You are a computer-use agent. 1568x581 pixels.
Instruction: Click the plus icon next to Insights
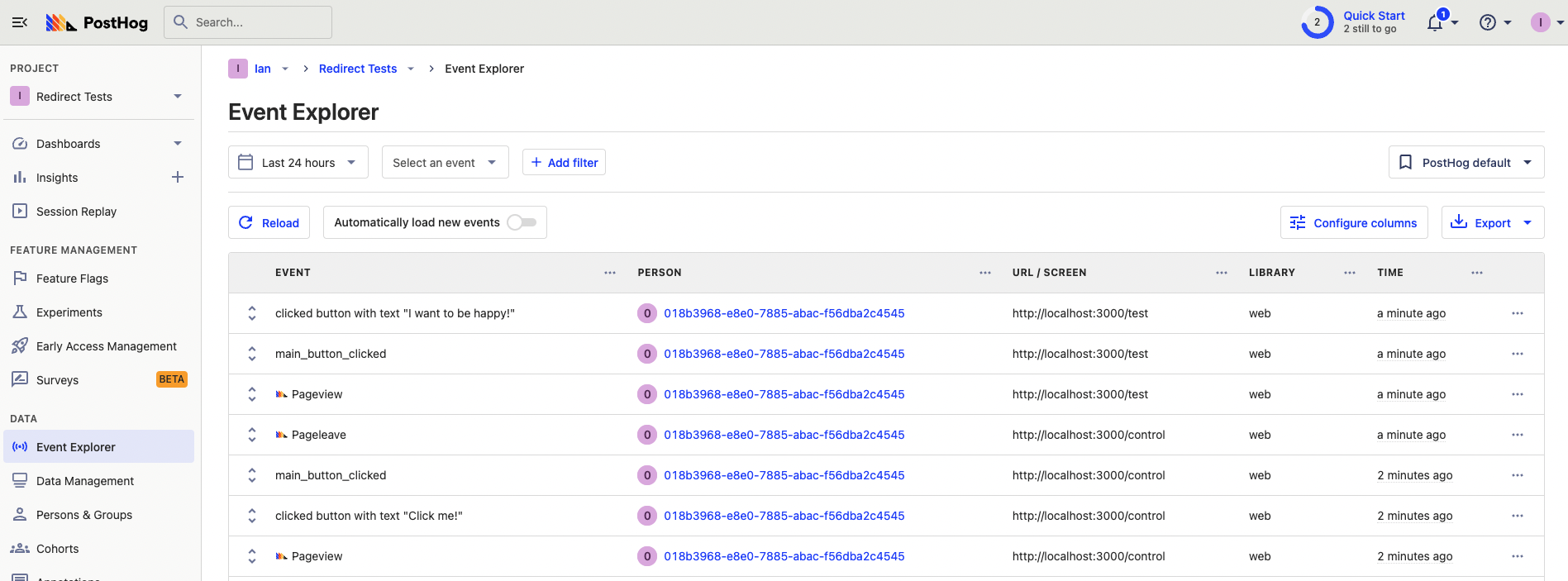[x=177, y=177]
